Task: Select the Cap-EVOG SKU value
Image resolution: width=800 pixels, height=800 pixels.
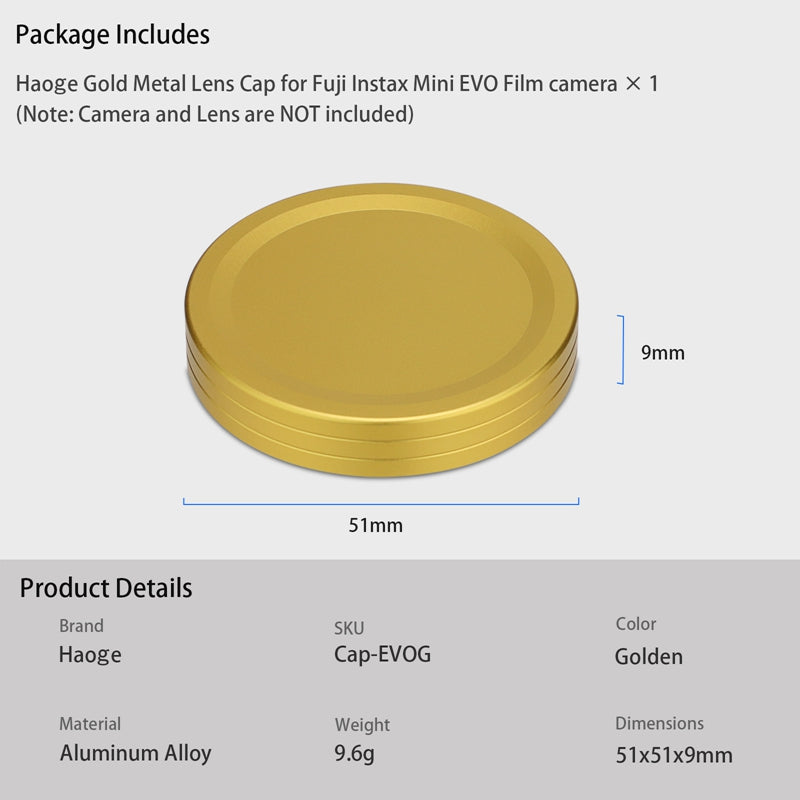Action: 382,655
